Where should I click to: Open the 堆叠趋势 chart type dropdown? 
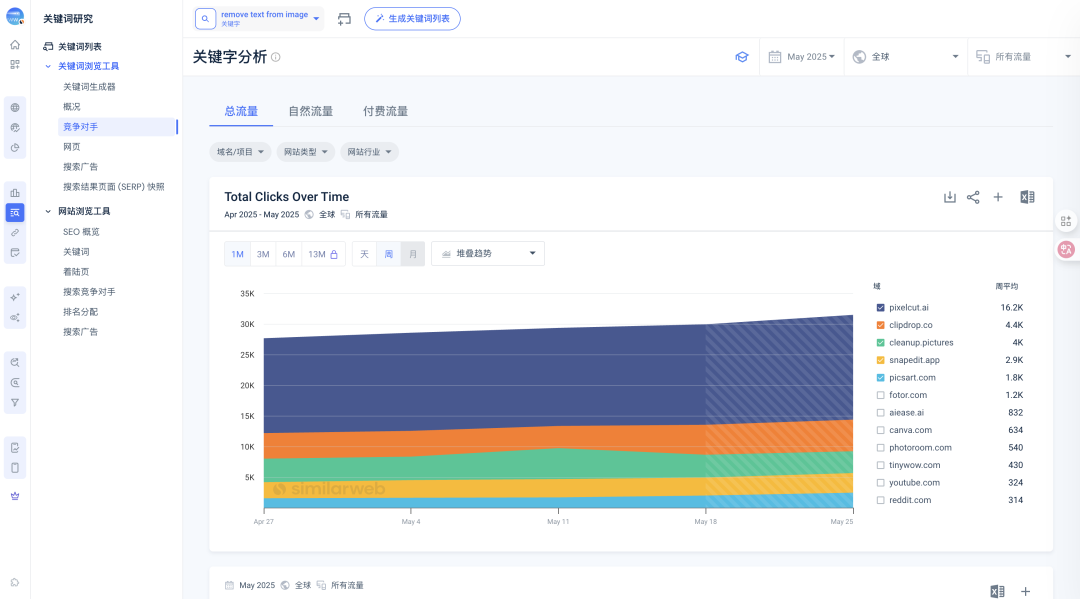tap(488, 253)
